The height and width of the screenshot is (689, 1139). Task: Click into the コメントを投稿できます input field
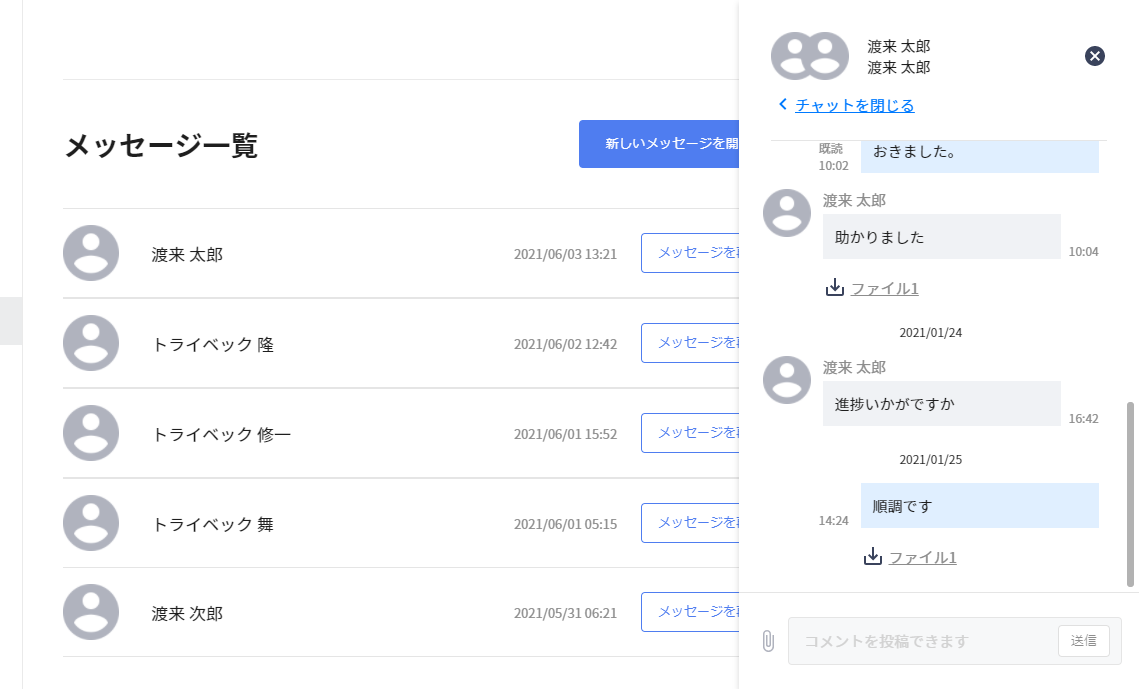923,641
